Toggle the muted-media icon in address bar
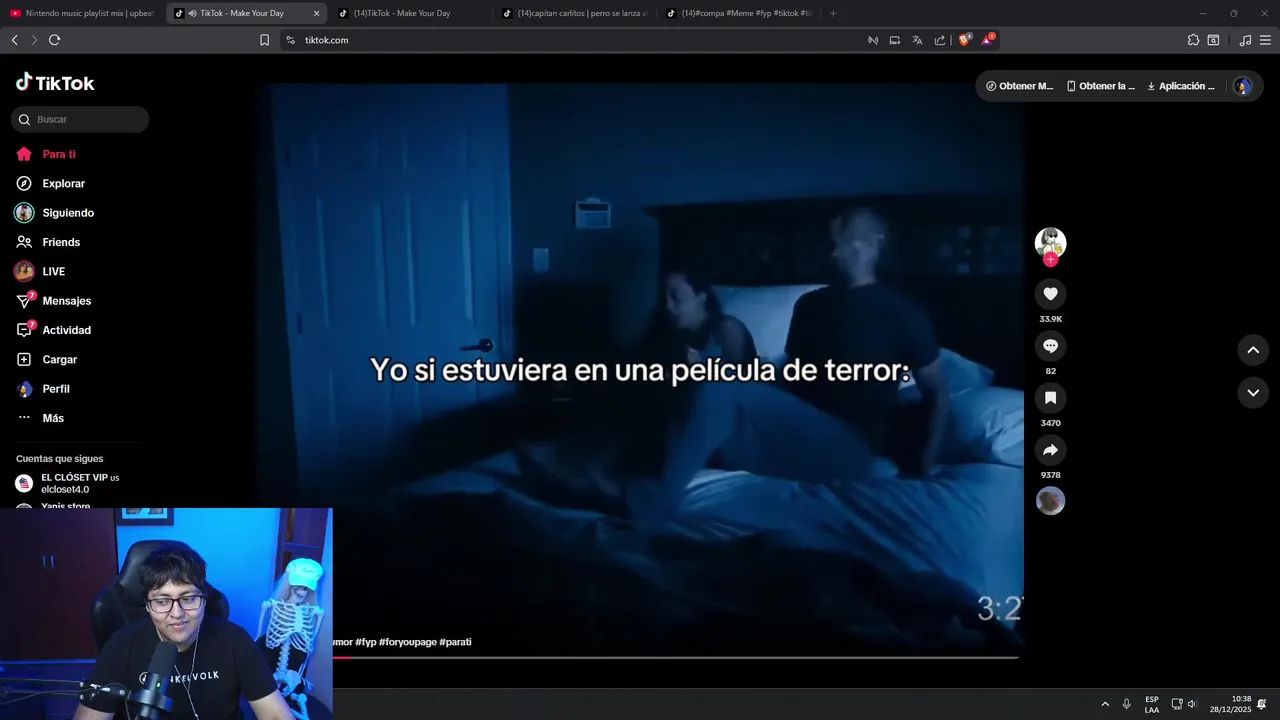1280x720 pixels. pos(873,40)
